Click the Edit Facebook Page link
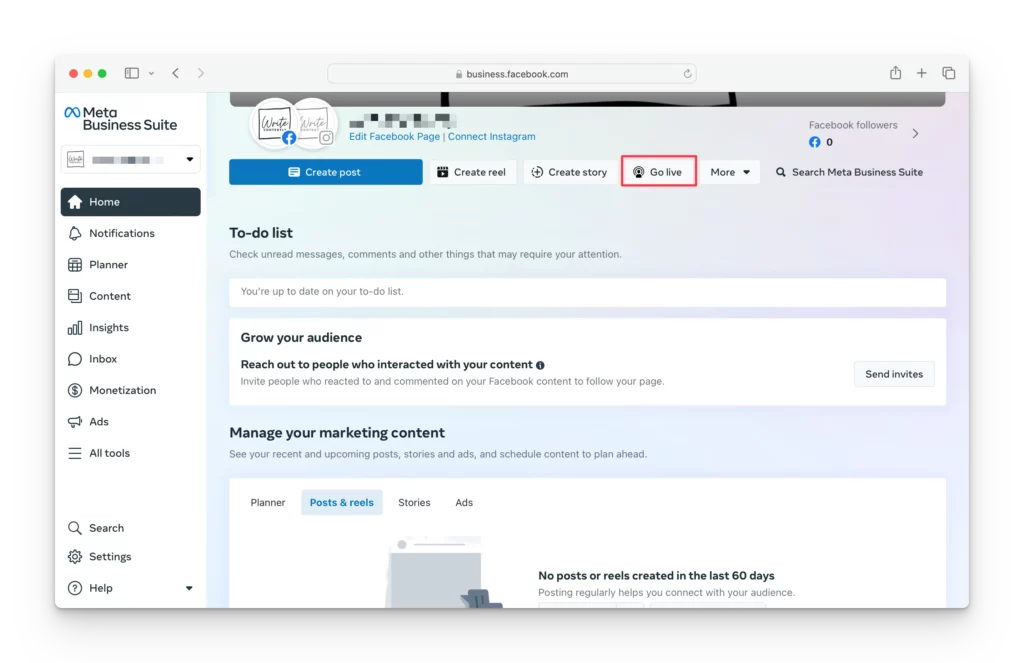The height and width of the screenshot is (663, 1024). click(x=394, y=137)
